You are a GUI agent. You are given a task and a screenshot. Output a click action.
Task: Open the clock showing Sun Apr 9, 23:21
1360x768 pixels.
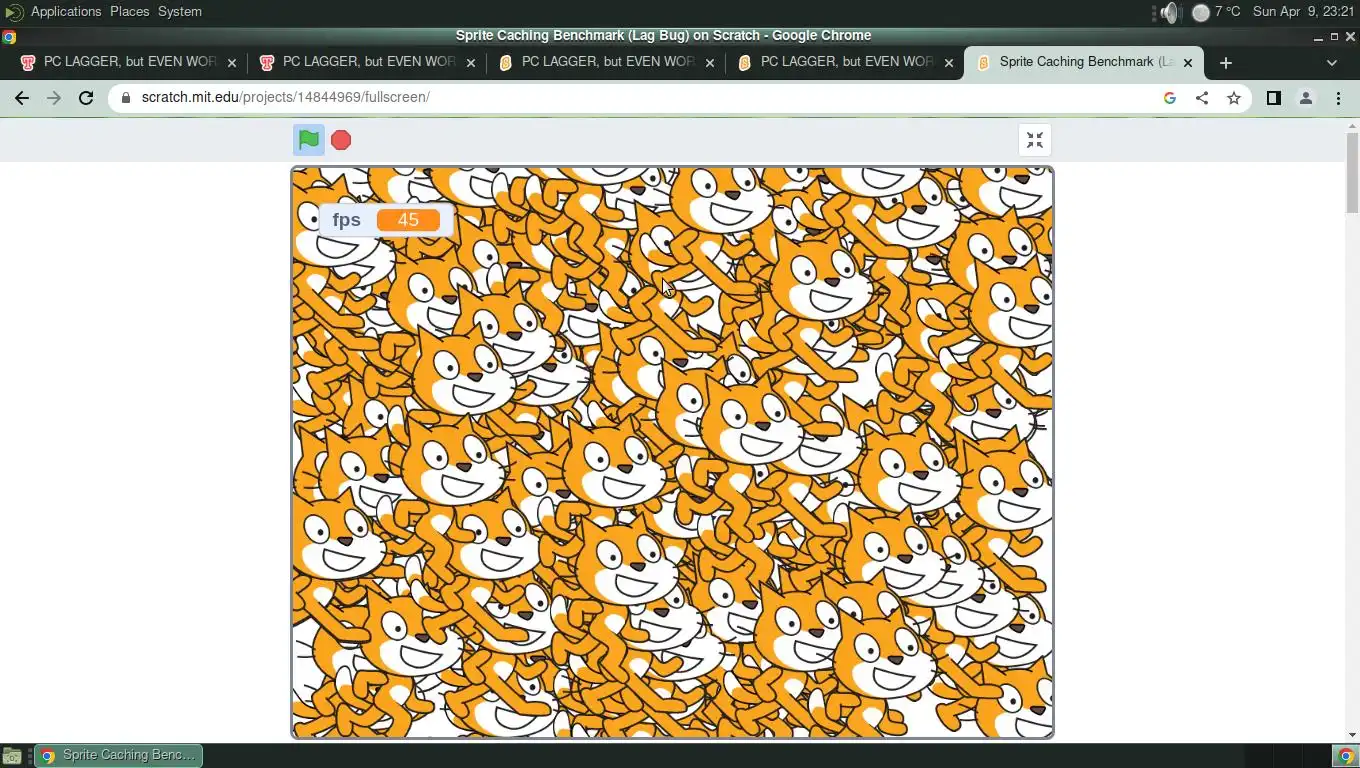[x=1304, y=12]
